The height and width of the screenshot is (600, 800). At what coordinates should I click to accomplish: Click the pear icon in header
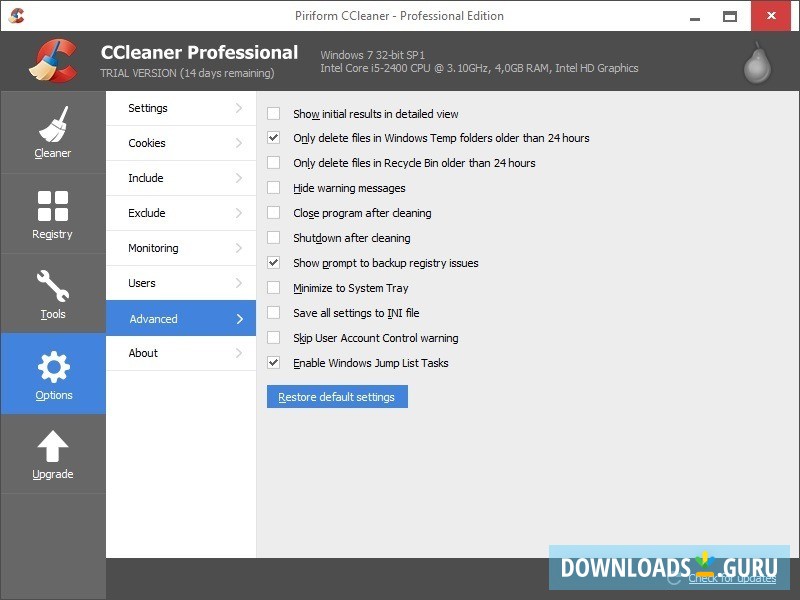pyautogui.click(x=757, y=63)
